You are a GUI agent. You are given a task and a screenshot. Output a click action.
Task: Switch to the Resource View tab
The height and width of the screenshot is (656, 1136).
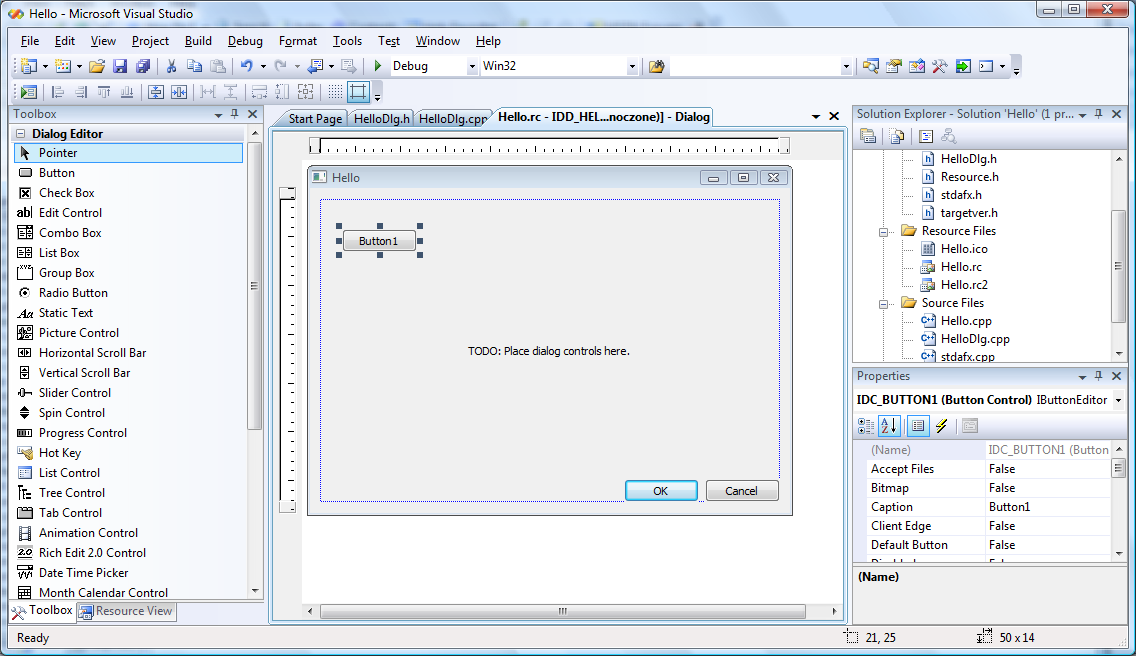(x=127, y=611)
